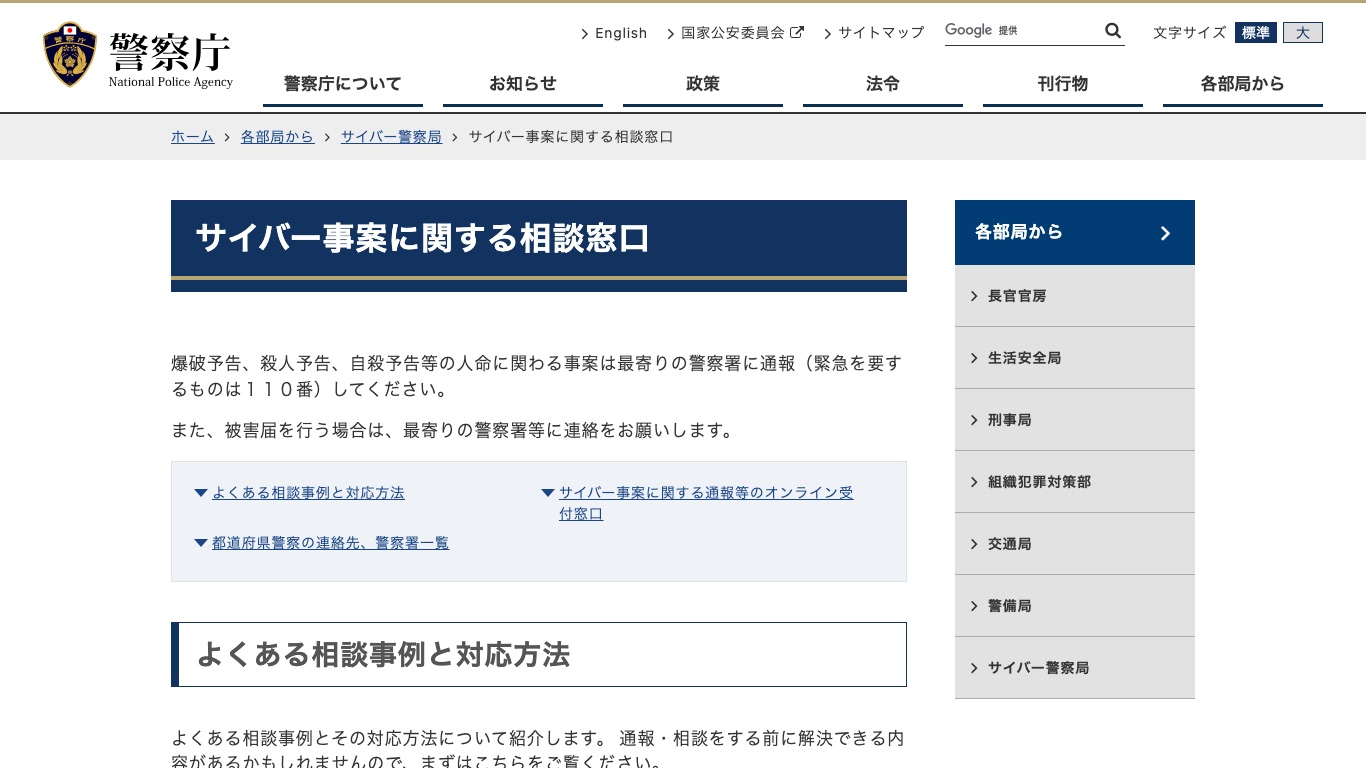Open 長官官房 in the sidebar
Screen dimensions: 1366x768
pyautogui.click(x=1075, y=296)
